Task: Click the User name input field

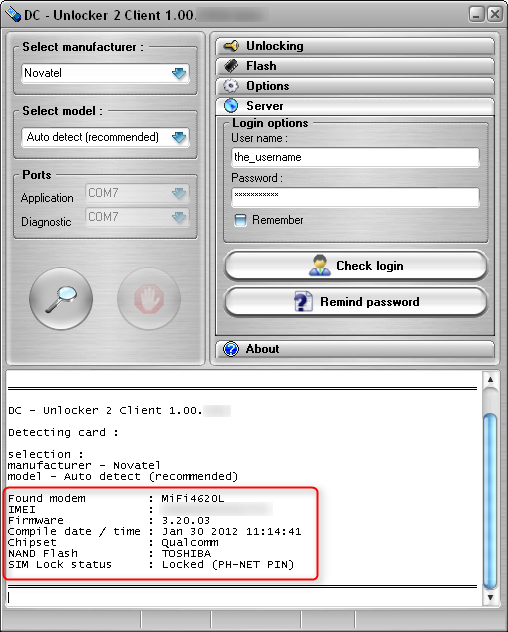Action: [x=356, y=157]
